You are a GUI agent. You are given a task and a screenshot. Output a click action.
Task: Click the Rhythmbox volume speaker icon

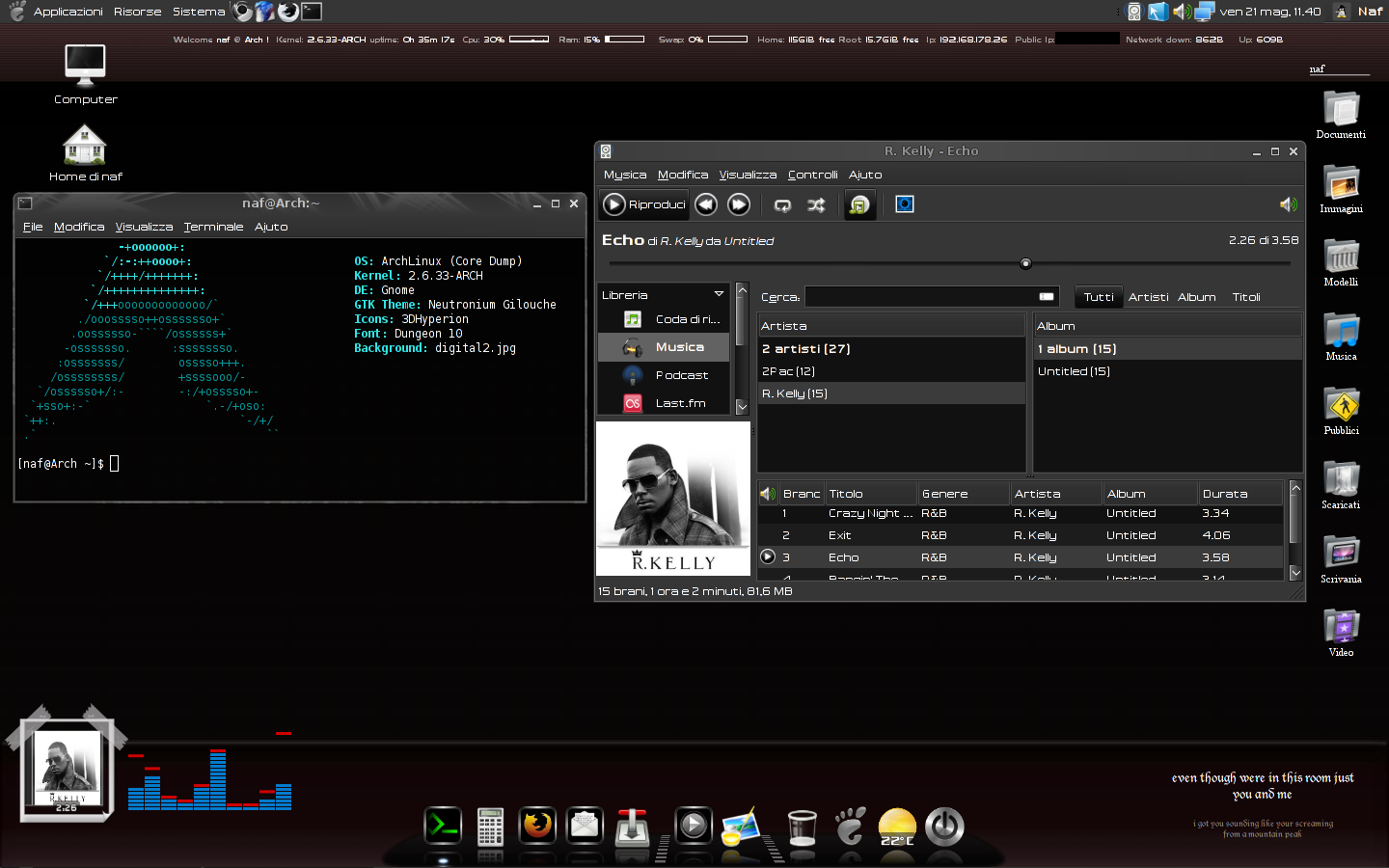1288,204
